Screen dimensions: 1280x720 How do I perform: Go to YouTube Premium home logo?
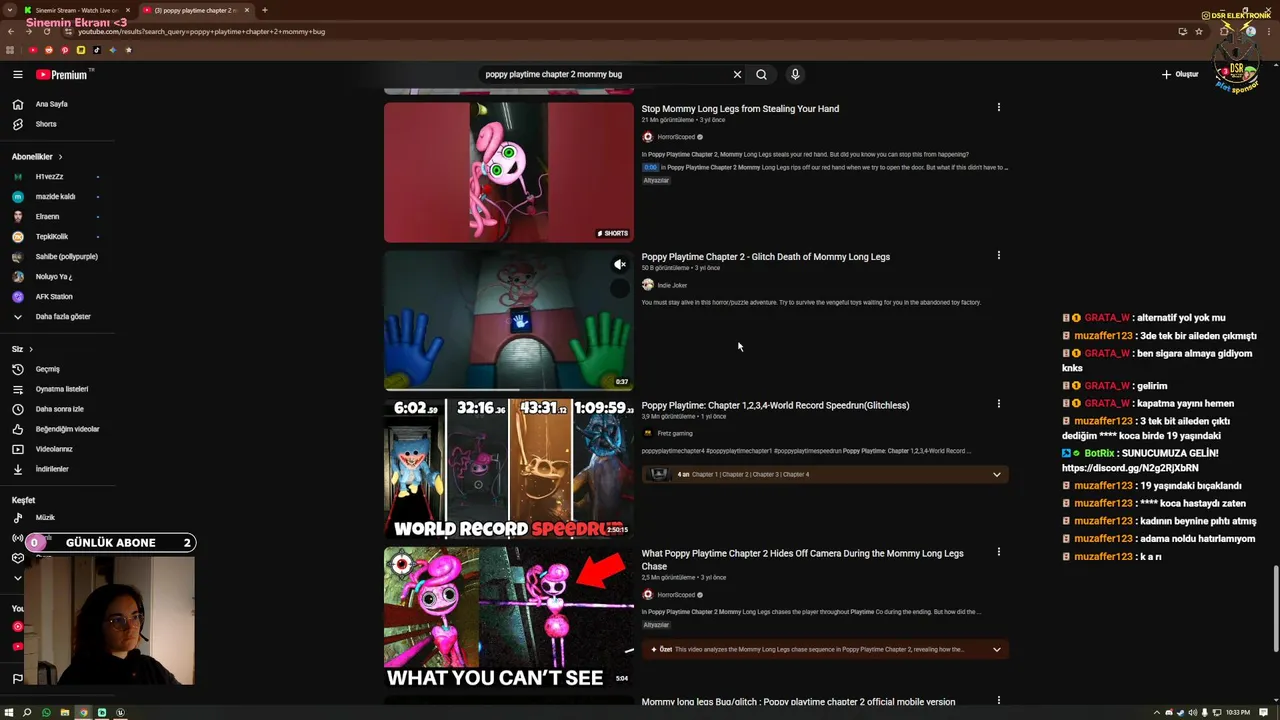click(62, 74)
